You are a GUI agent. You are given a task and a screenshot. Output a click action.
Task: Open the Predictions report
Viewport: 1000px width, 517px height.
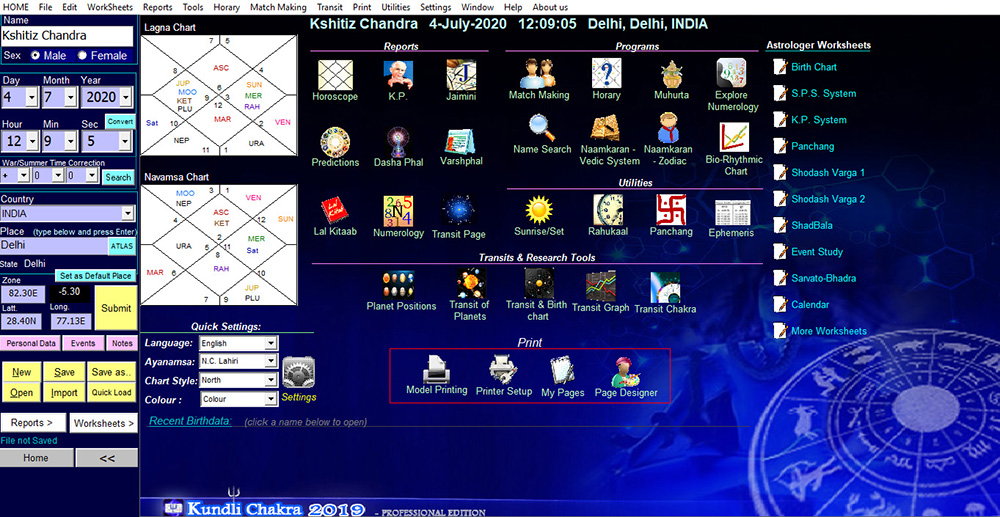pyautogui.click(x=335, y=142)
